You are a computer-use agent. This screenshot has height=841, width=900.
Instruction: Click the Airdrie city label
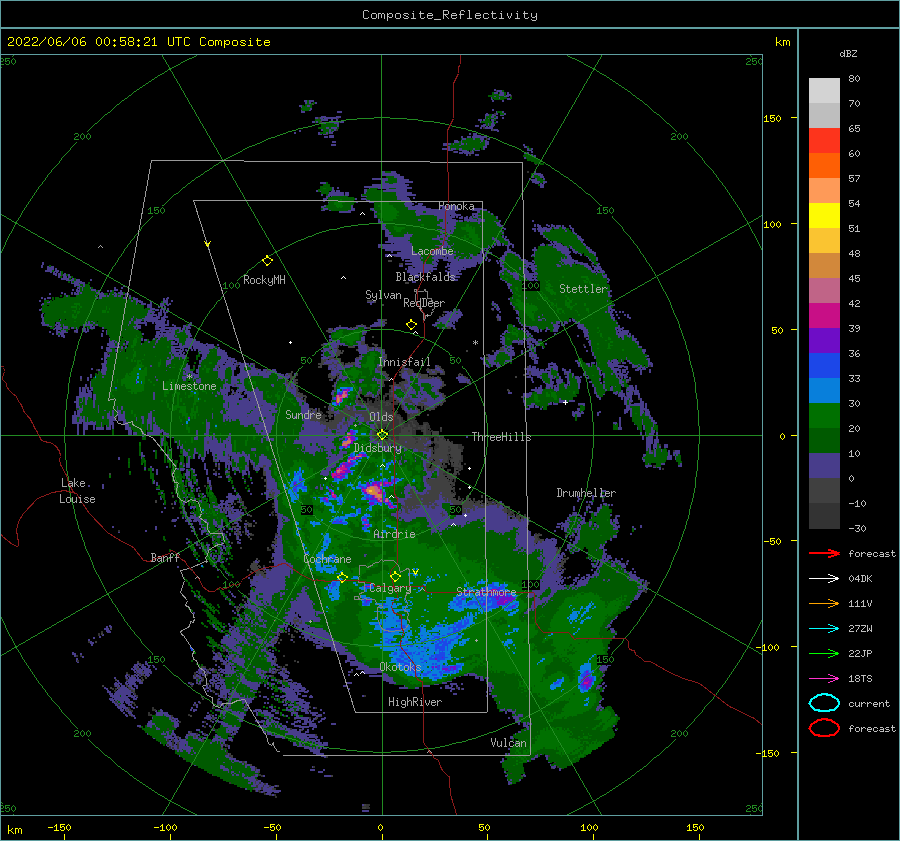394,534
